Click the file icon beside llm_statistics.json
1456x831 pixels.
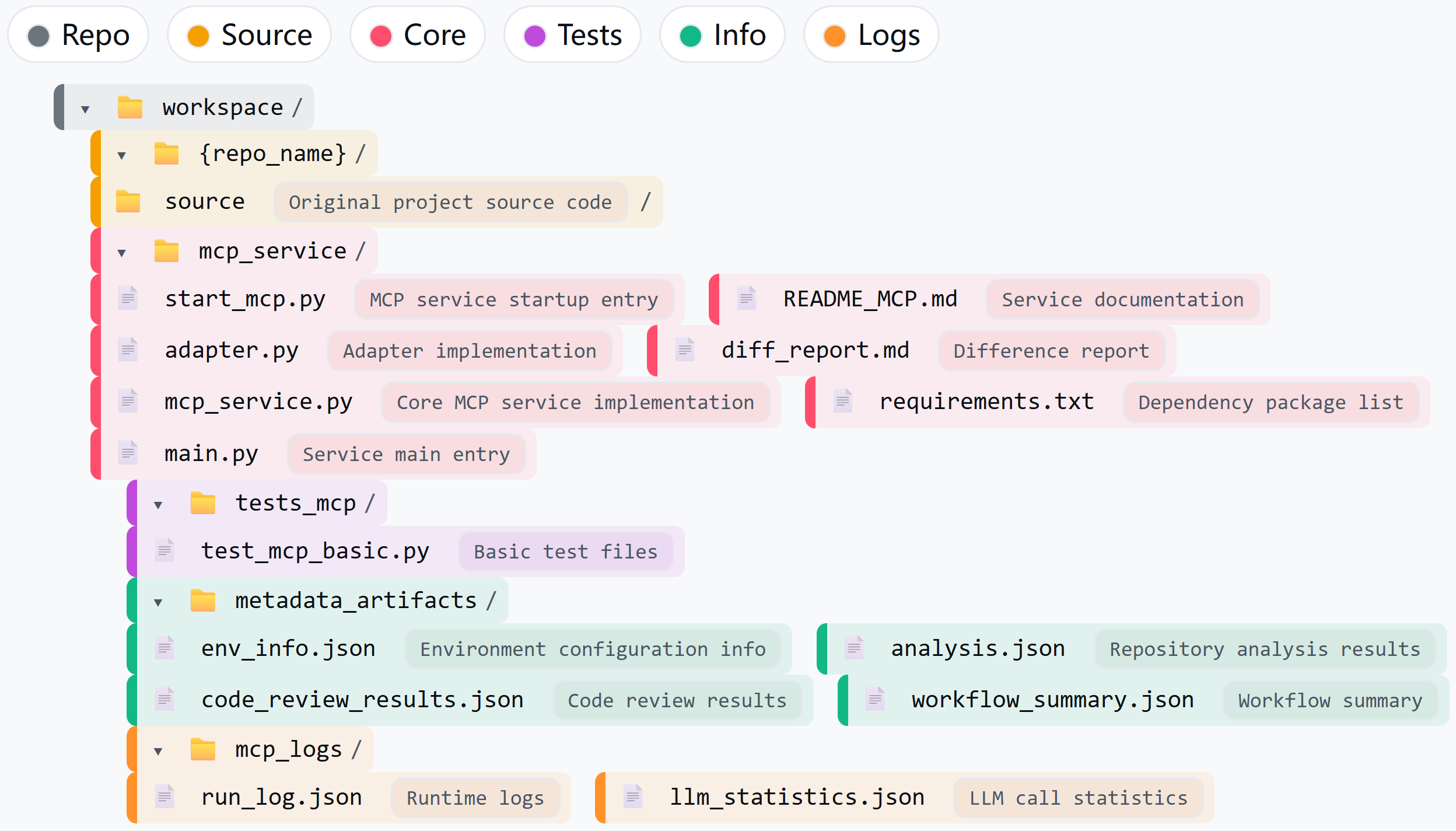click(633, 797)
